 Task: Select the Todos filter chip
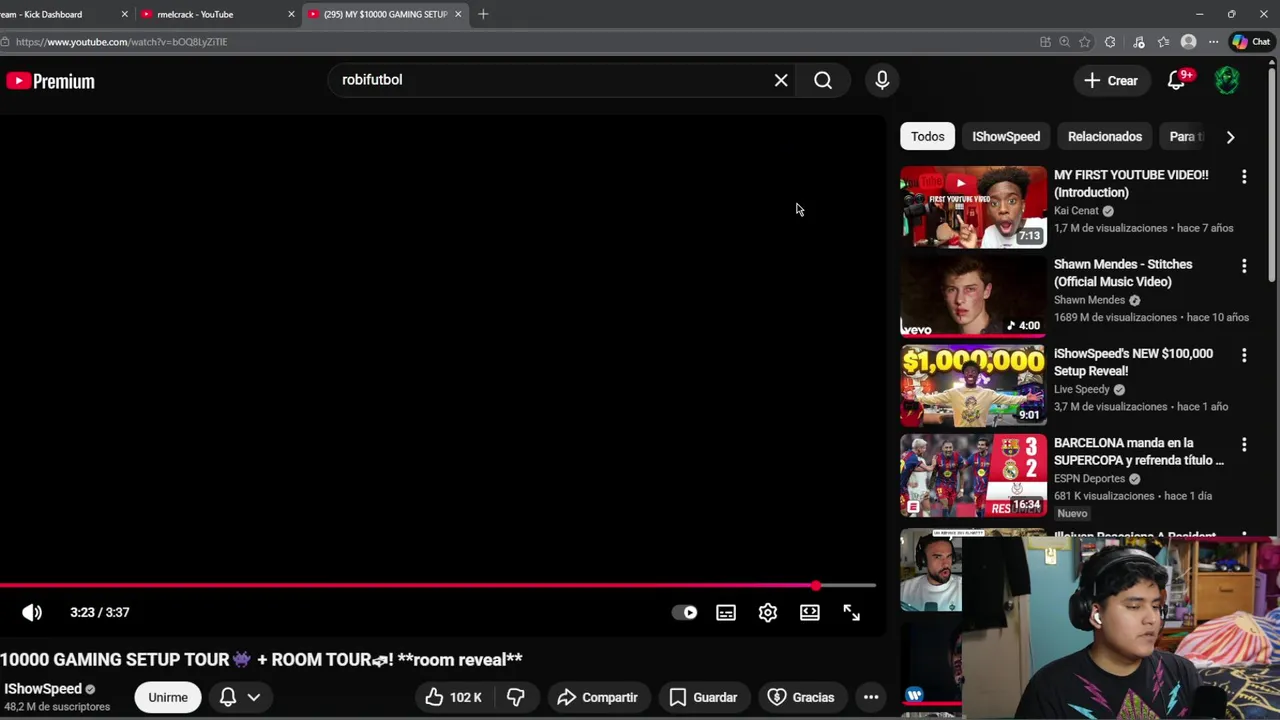[x=927, y=136]
